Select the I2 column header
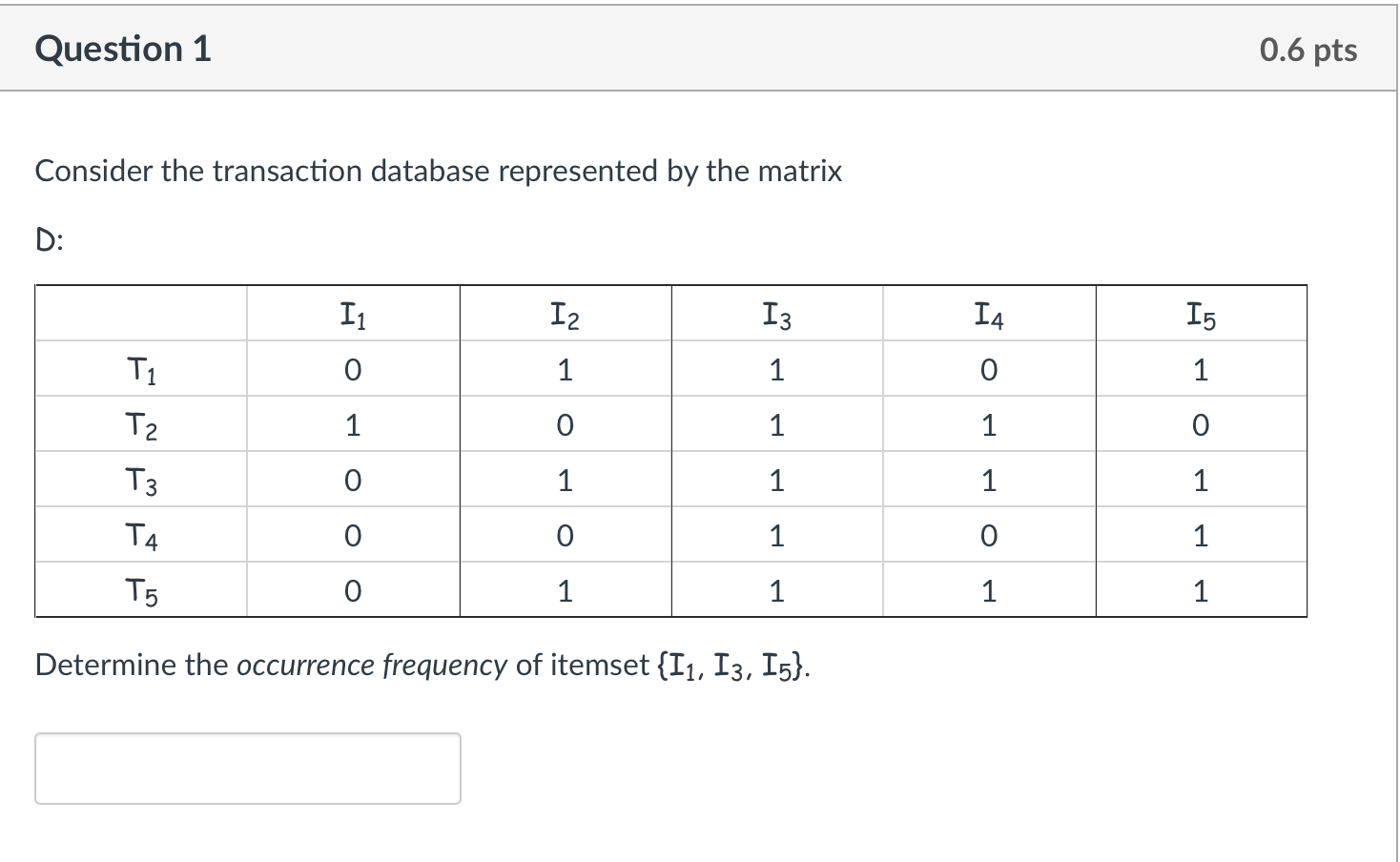The image size is (1400, 862). point(565,314)
